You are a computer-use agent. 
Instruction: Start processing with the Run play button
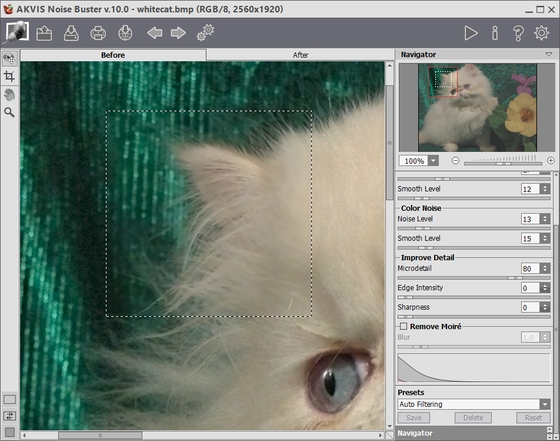click(471, 33)
